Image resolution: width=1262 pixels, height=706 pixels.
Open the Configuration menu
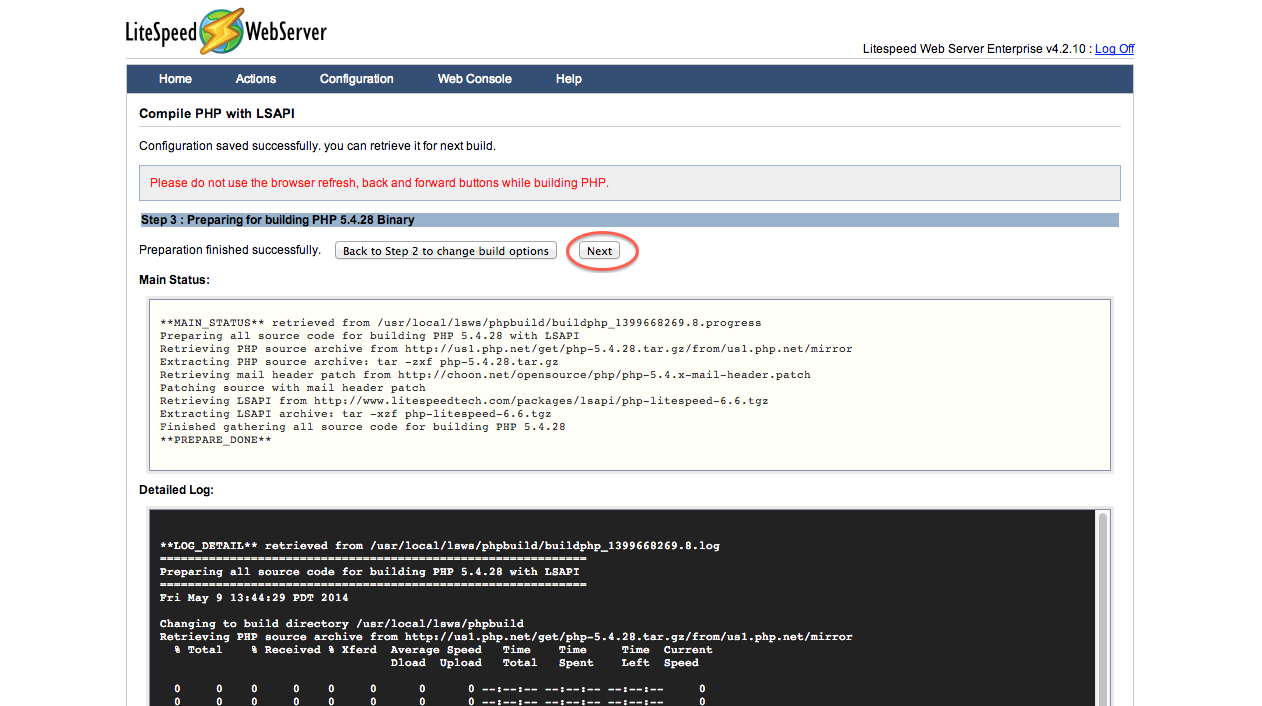pos(357,79)
